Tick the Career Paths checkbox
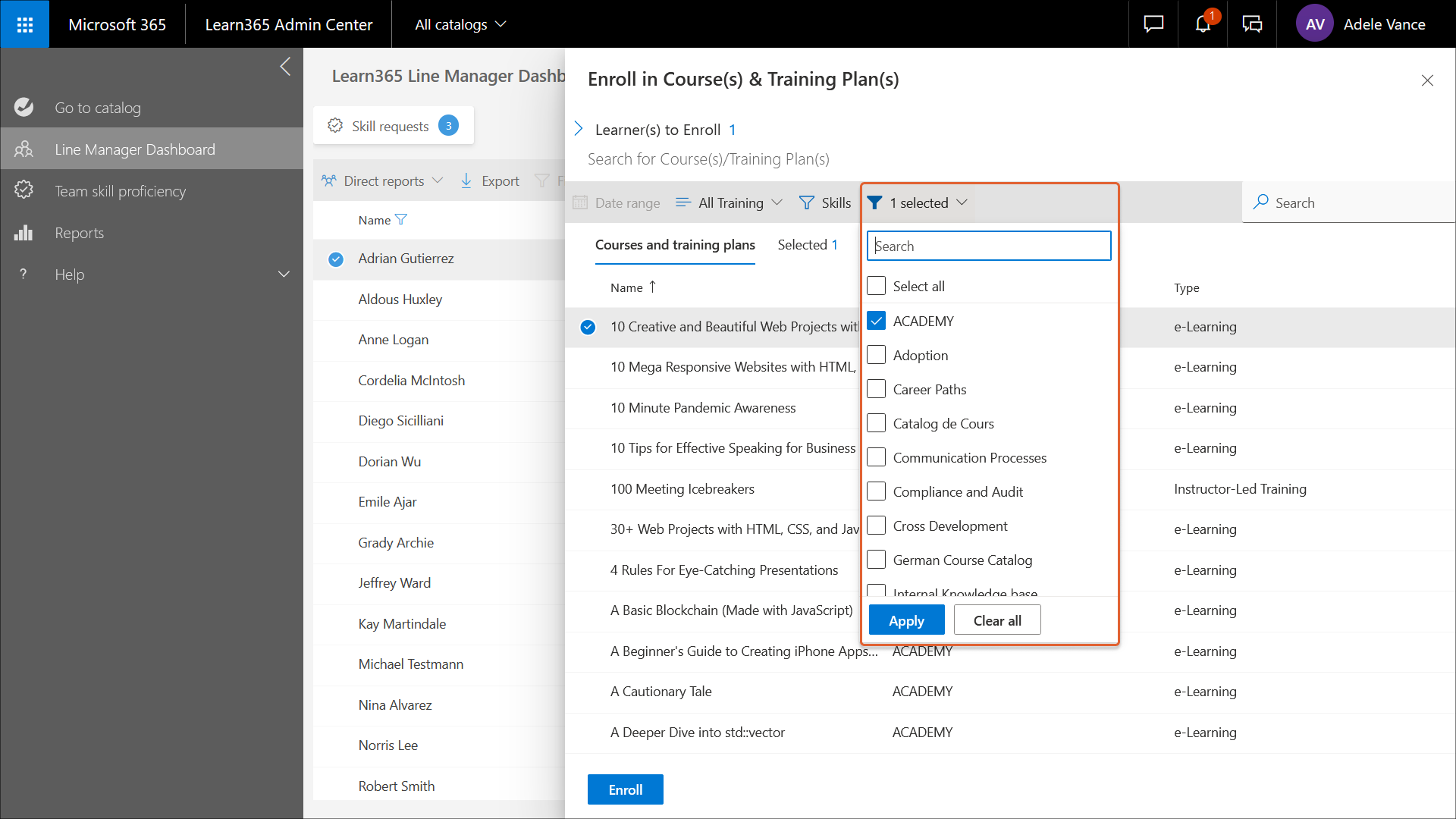Viewport: 1456px width, 819px height. pos(876,389)
